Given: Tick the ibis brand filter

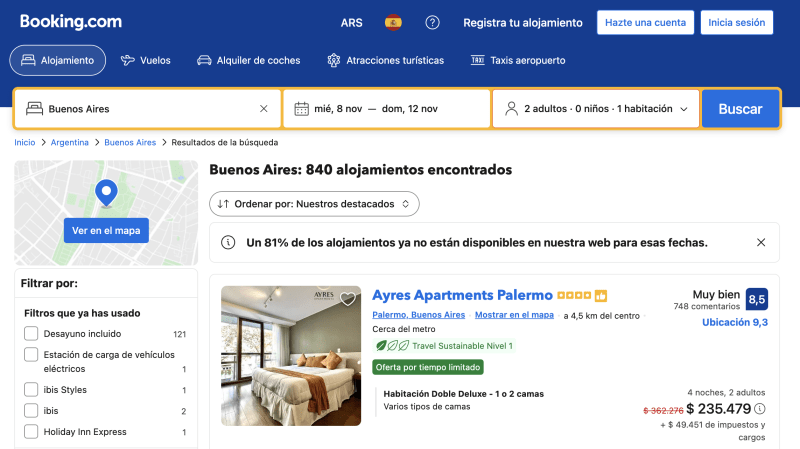Looking at the screenshot, I should click(31, 411).
